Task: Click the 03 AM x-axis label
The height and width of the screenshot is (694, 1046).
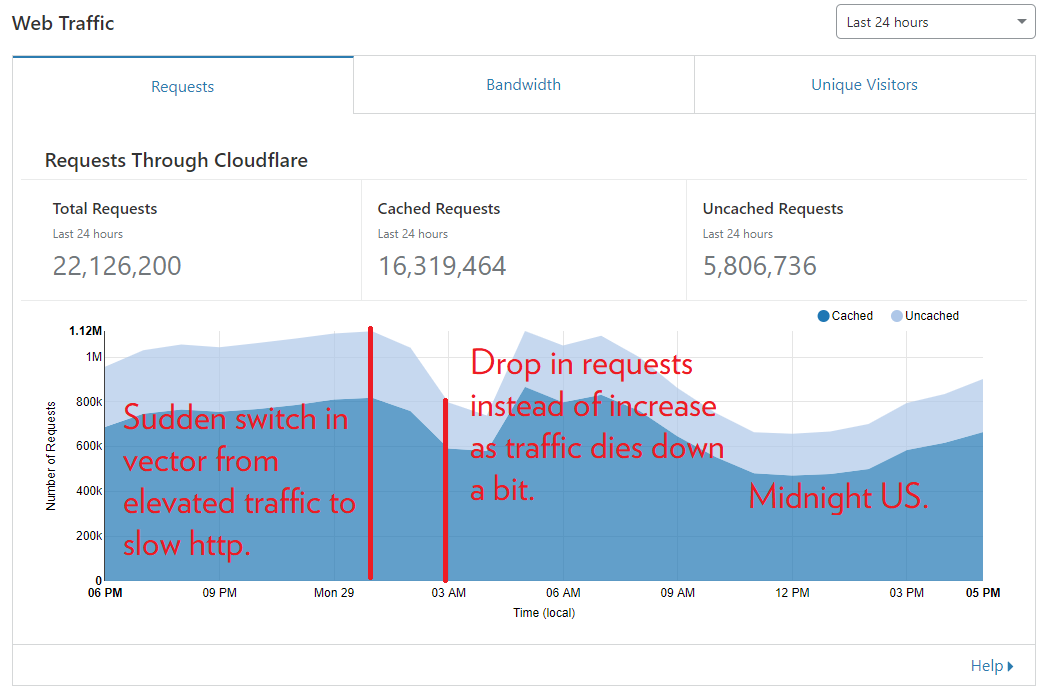Action: coord(449,593)
